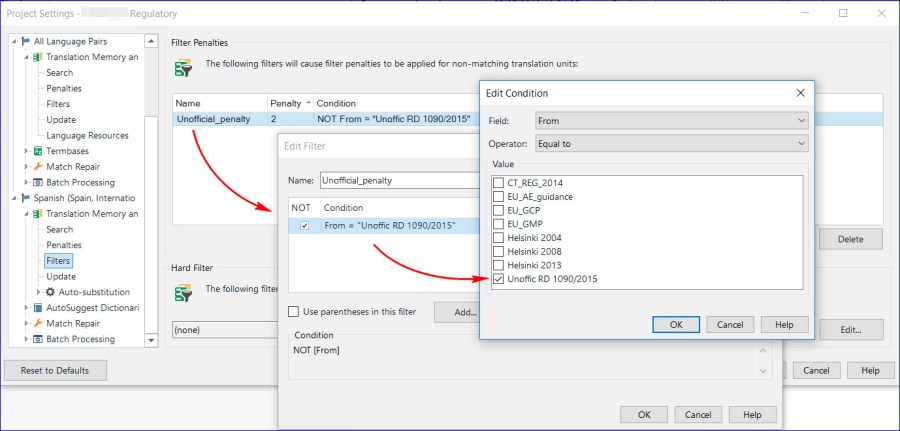Click the All Language Pairs flag icon

click(24, 41)
